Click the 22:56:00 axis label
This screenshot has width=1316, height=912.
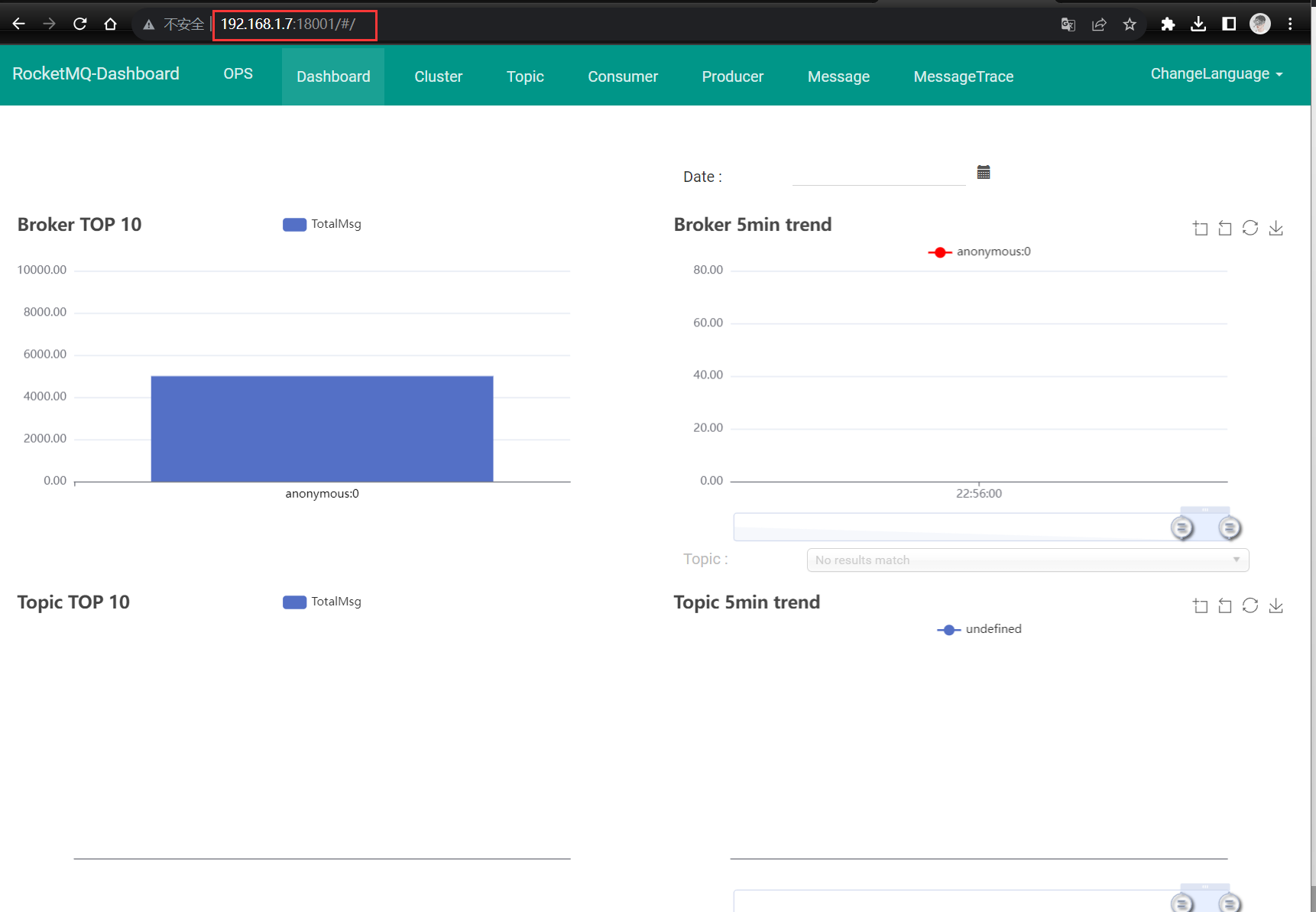[x=979, y=494]
